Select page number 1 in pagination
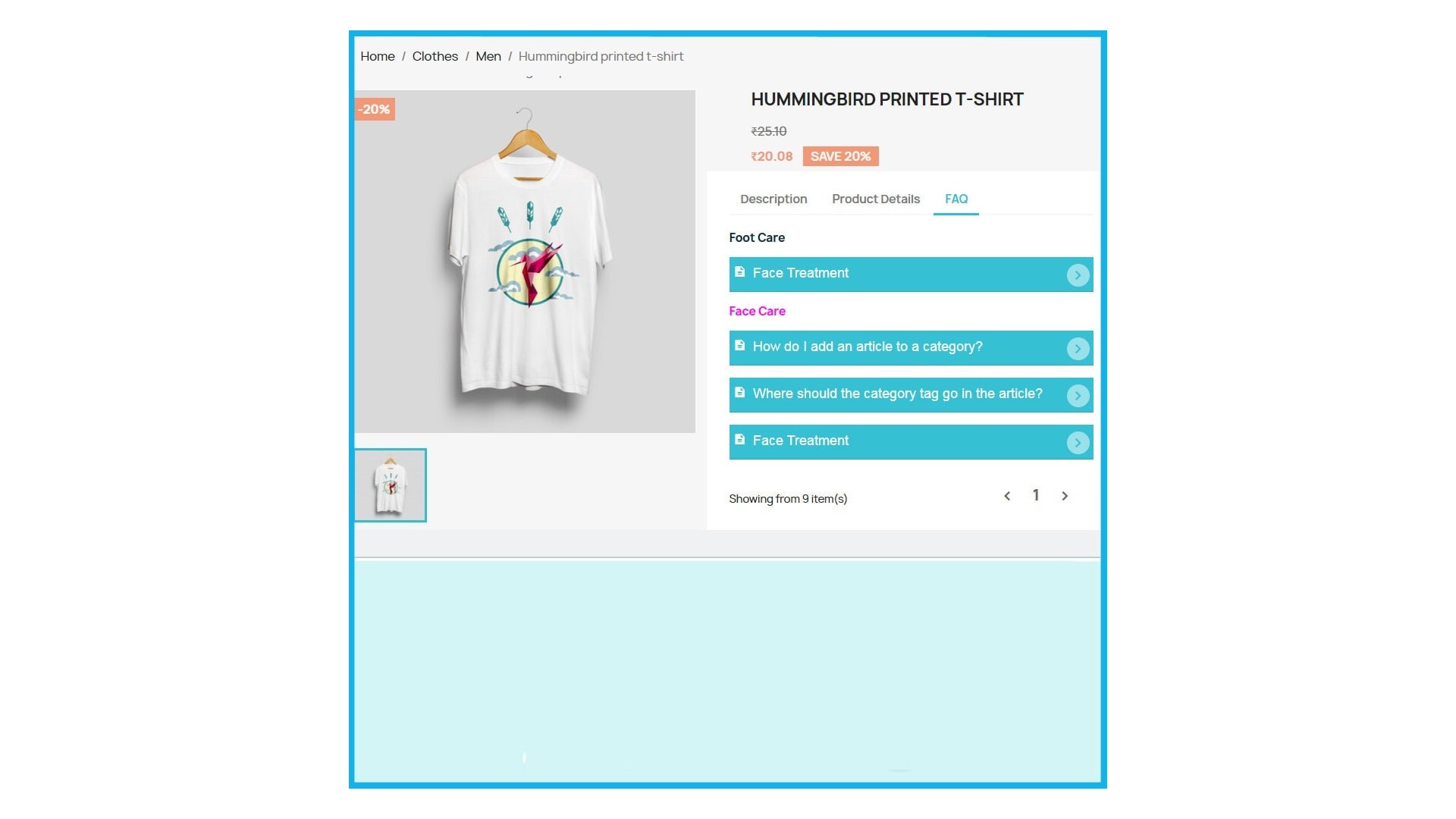 1036,495
